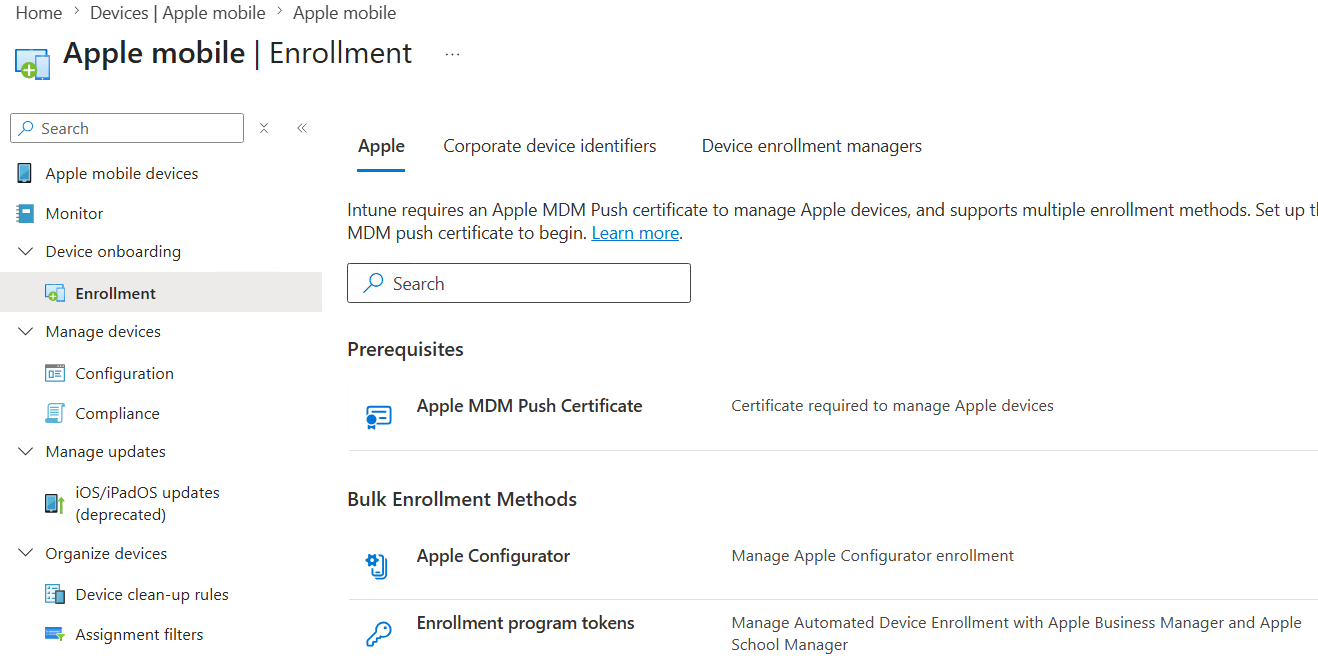Open Compliance in the sidebar
This screenshot has width=1318, height=665.
(117, 413)
